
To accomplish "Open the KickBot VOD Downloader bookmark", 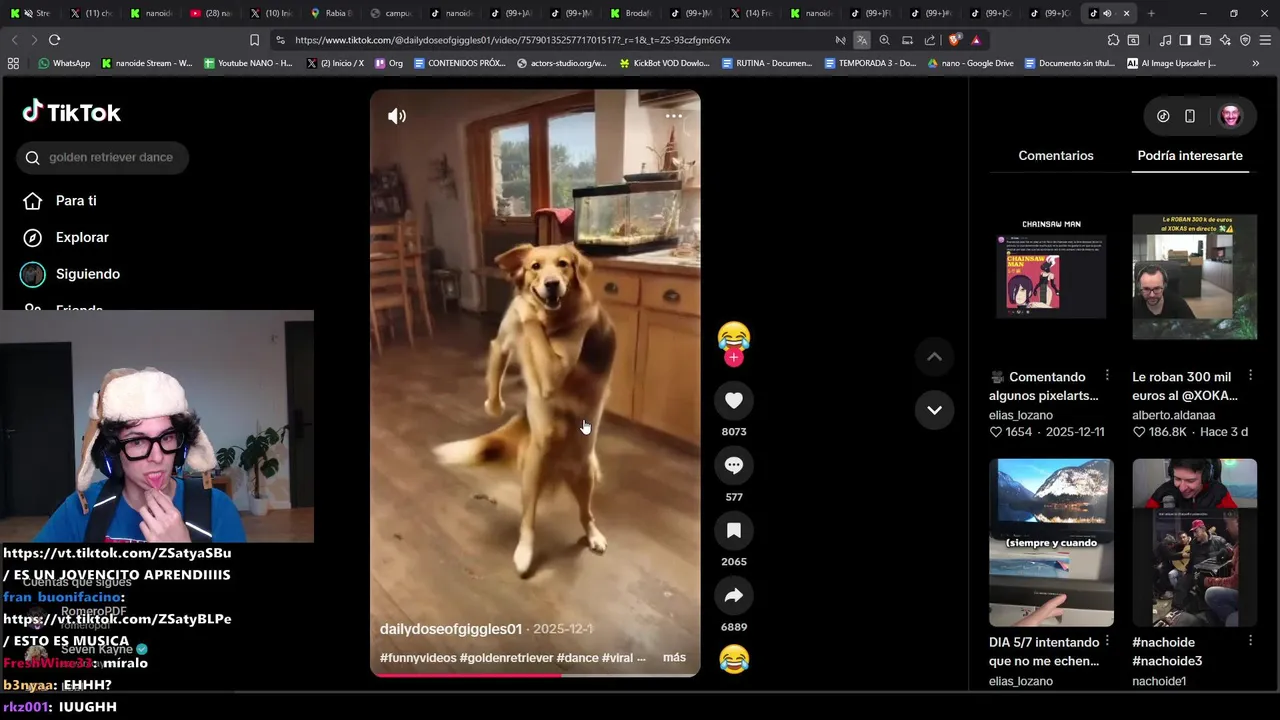I will (664, 63).
